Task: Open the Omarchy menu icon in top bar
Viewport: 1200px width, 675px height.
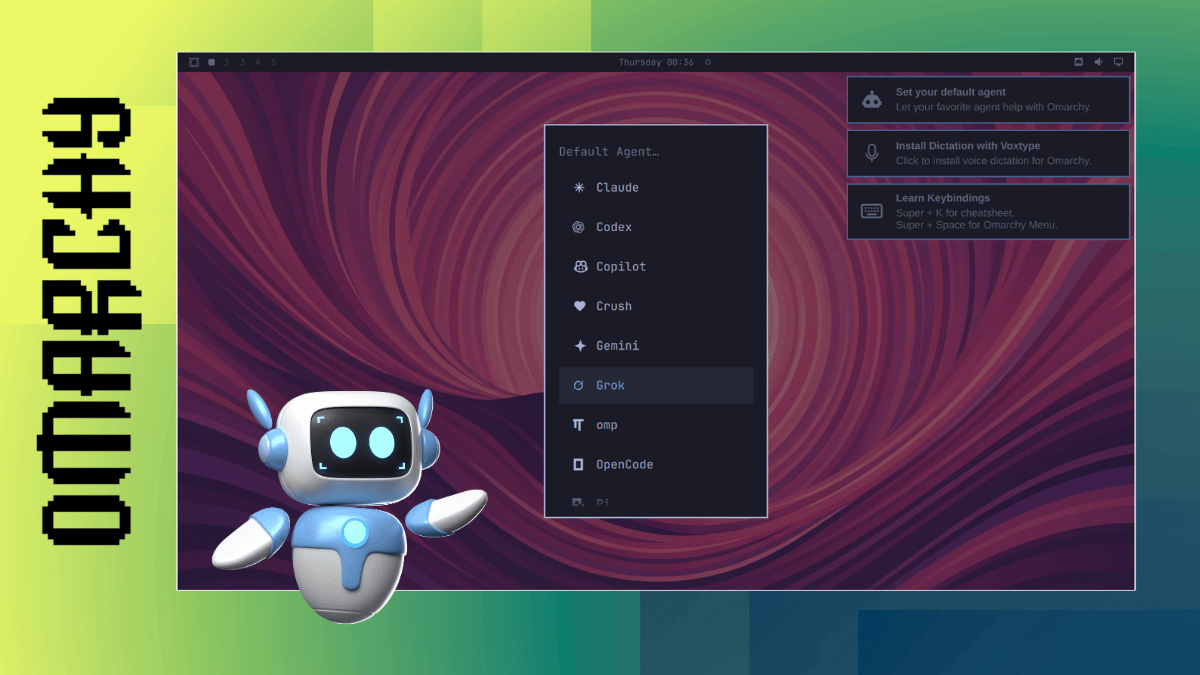Action: 194,62
